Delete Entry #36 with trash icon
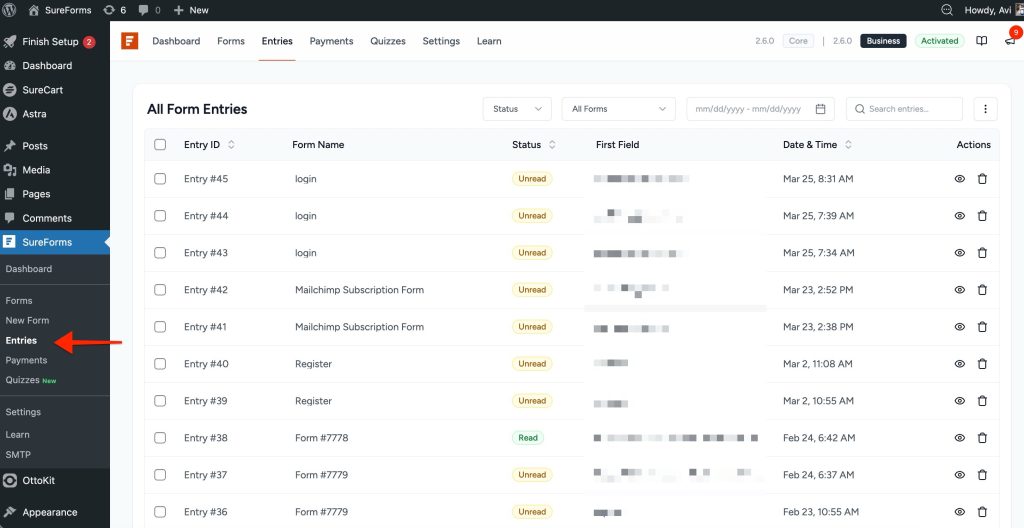Viewport: 1024px width, 528px height. pos(982,512)
